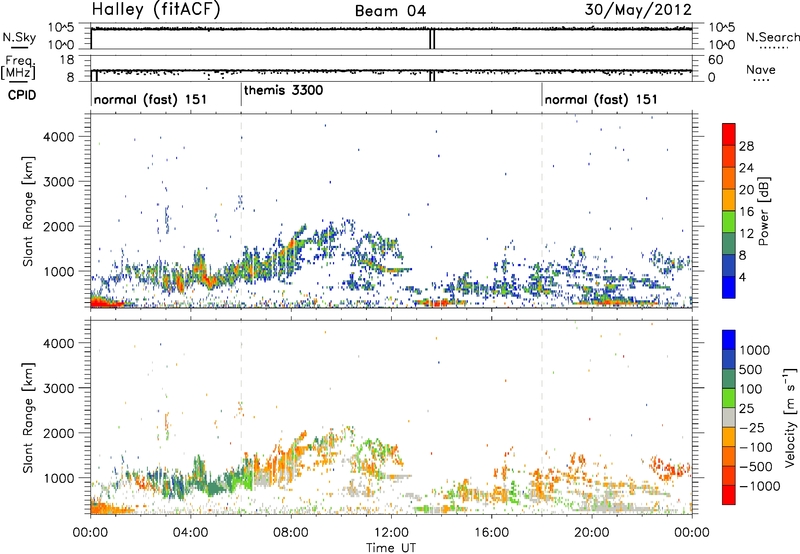Pick the yellow-orange 16–20 dB Power segment
The image size is (800, 554).
click(729, 200)
